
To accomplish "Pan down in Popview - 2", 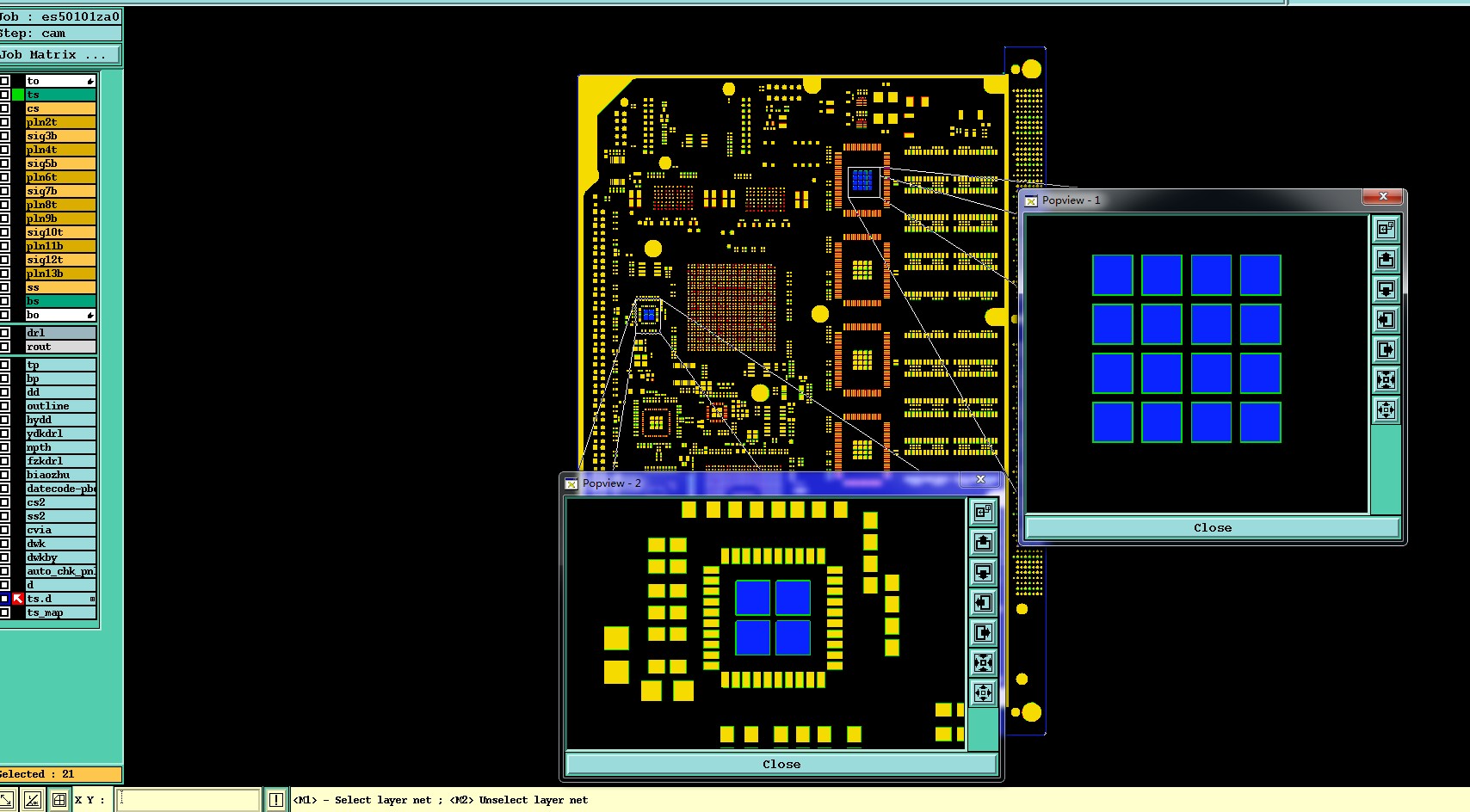I will point(983,572).
